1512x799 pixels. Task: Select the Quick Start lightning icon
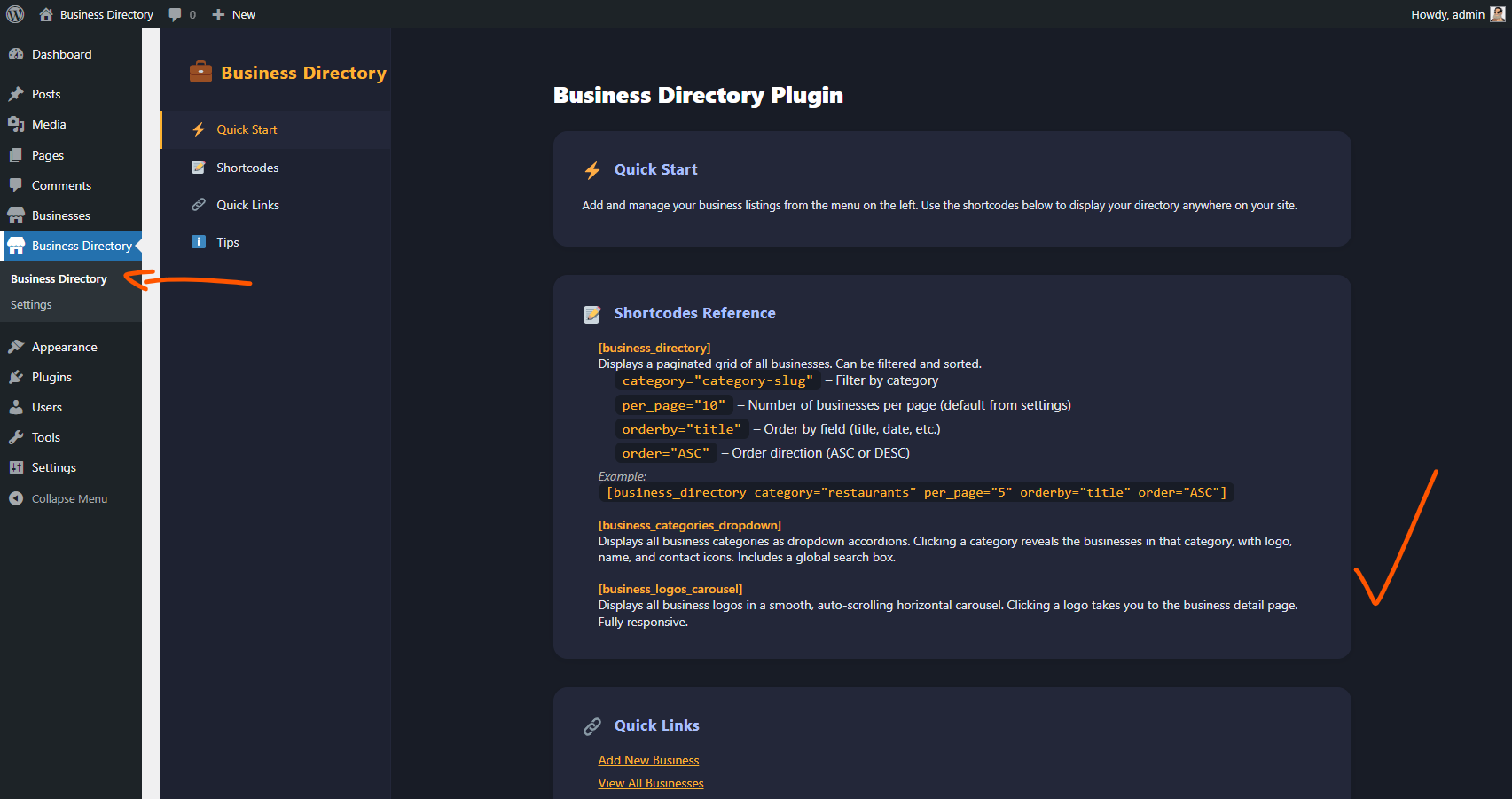coord(198,129)
